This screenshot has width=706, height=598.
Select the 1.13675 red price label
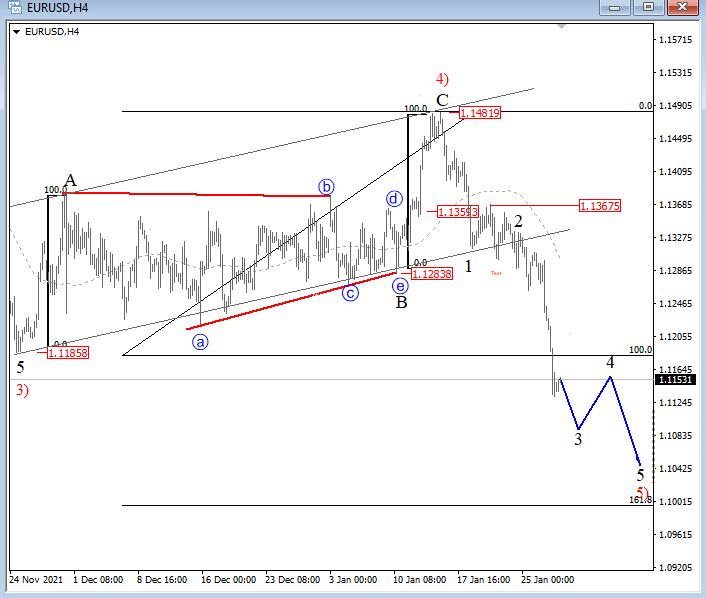600,206
